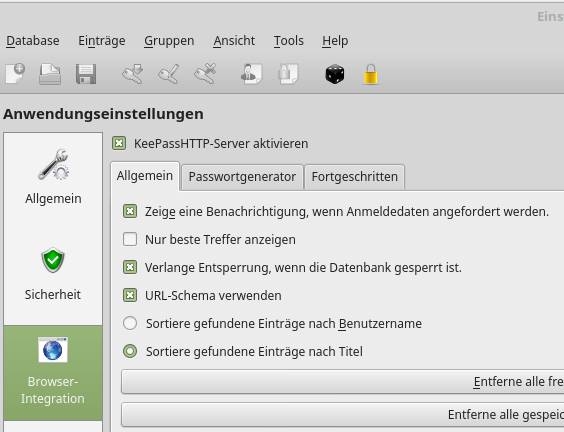Copy password with the padlock clipboard icon

[288, 74]
